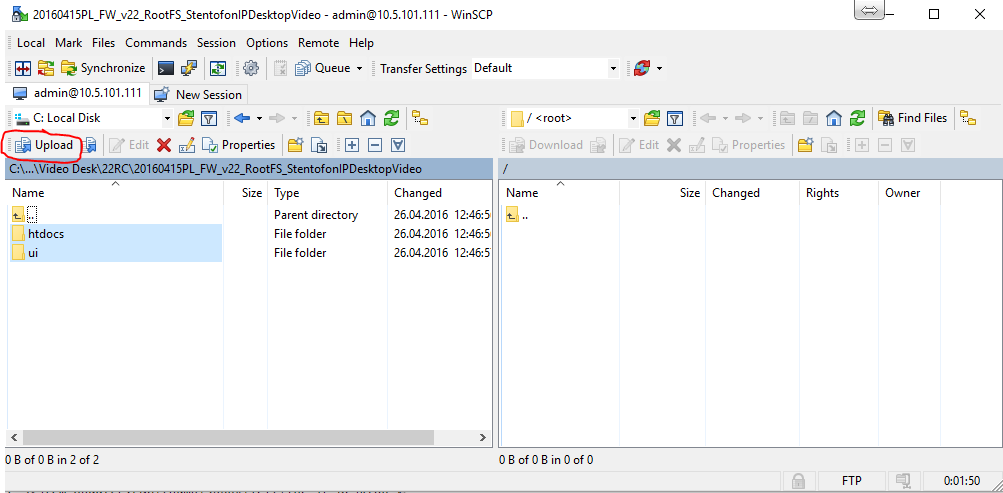The width and height of the screenshot is (1003, 493).
Task: Click the Upload button
Action: coord(44,145)
